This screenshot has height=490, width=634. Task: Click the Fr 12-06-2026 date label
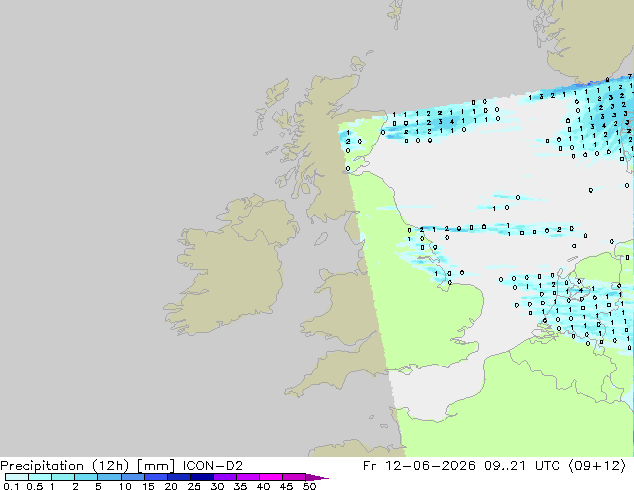point(419,466)
